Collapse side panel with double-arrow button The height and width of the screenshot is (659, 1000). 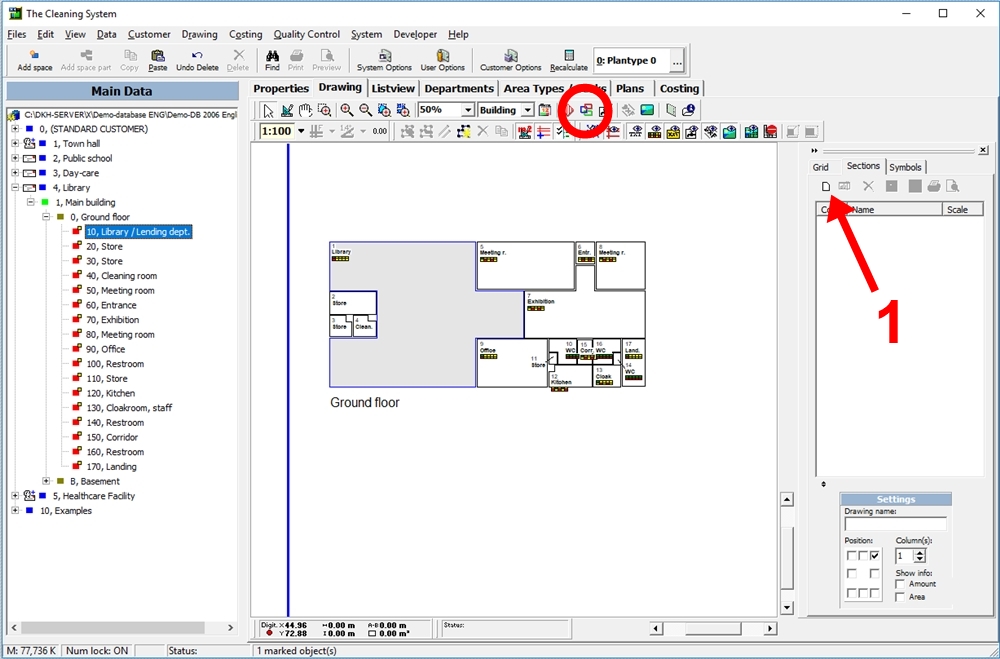click(814, 151)
